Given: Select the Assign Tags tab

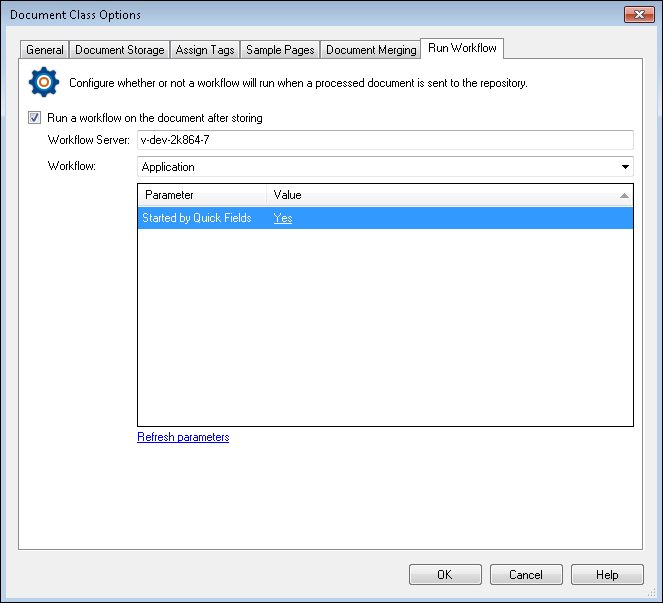Looking at the screenshot, I should point(205,50).
